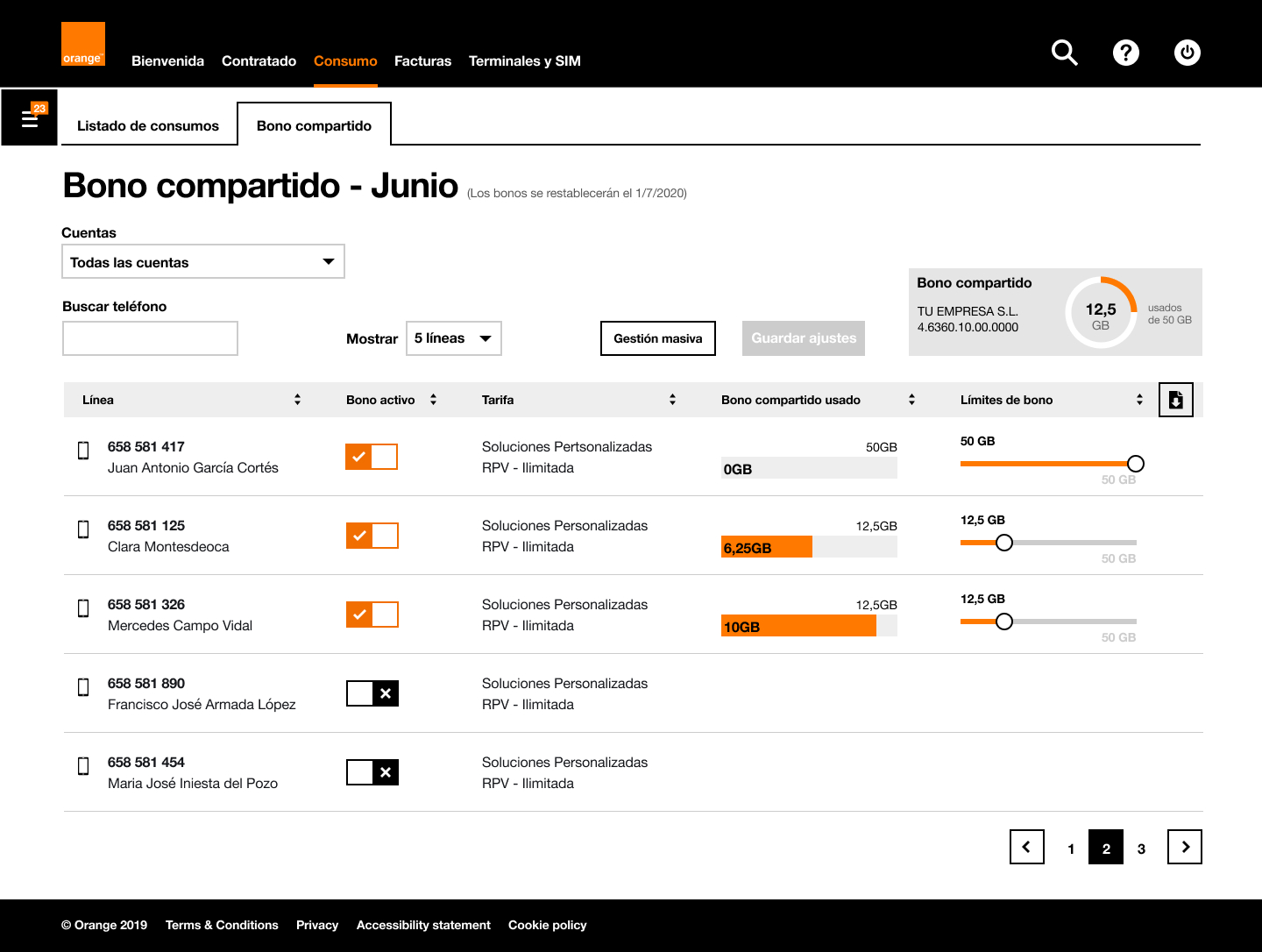Open the Facturas menu item
The image size is (1262, 952).
point(422,60)
